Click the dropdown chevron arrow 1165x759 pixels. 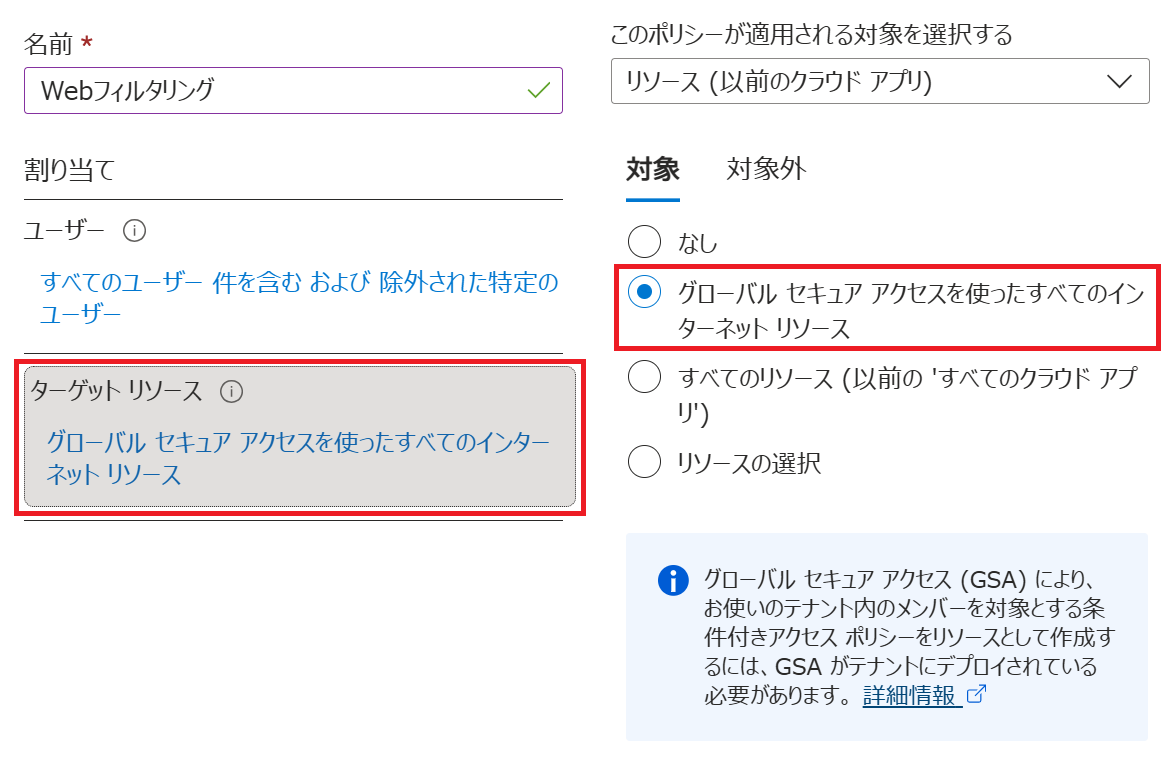(1119, 81)
